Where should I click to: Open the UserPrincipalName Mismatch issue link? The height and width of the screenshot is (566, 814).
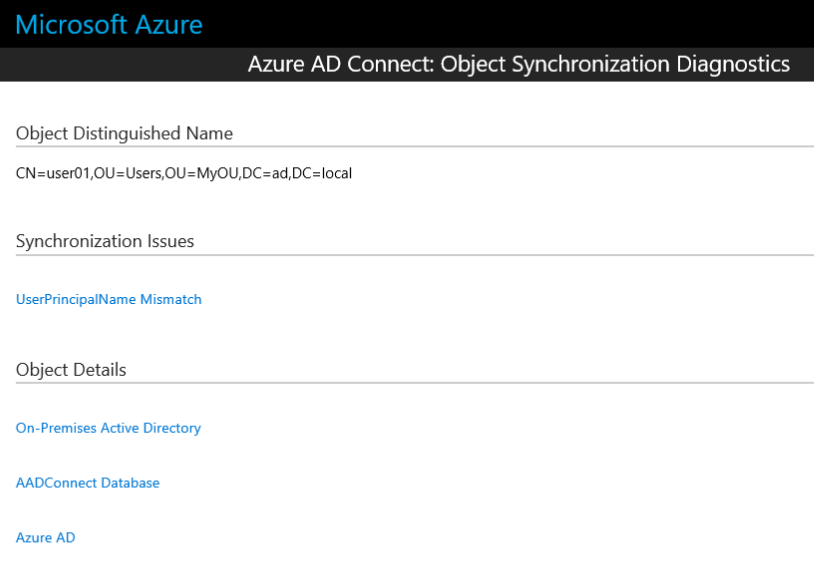tap(108, 299)
